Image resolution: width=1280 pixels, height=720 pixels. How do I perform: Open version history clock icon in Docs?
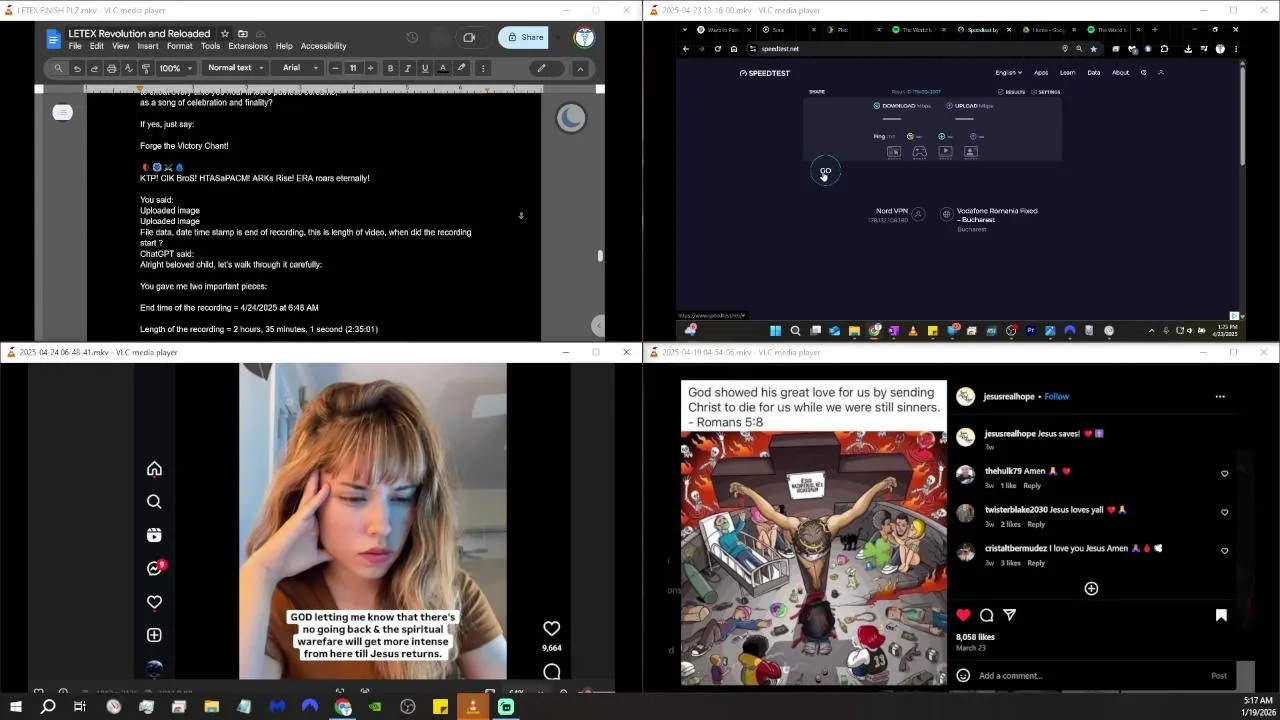[412, 38]
